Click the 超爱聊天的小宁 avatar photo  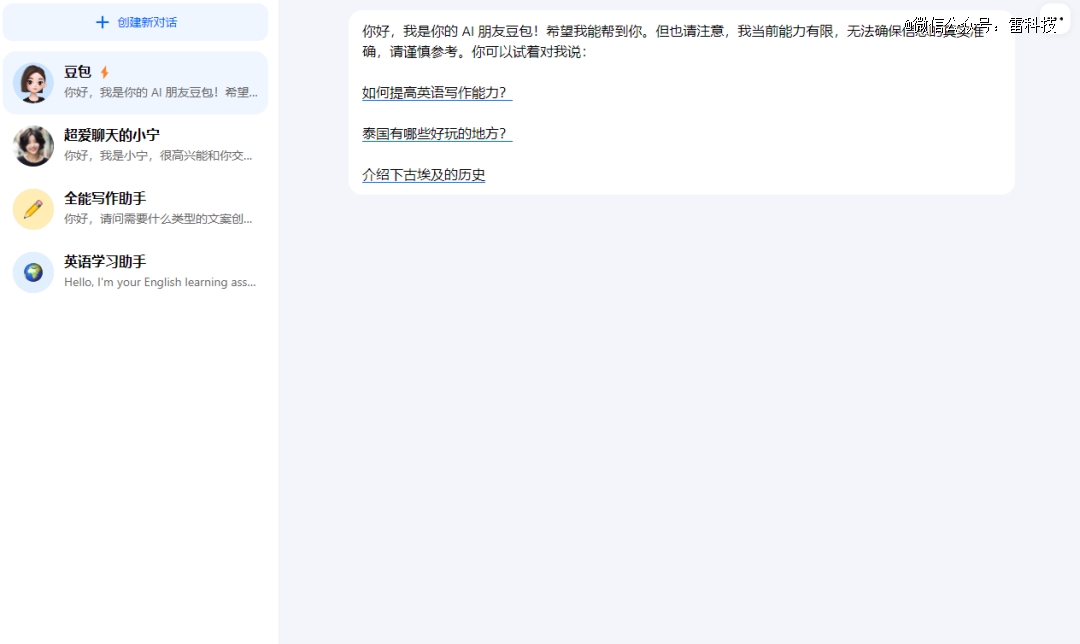click(33, 146)
